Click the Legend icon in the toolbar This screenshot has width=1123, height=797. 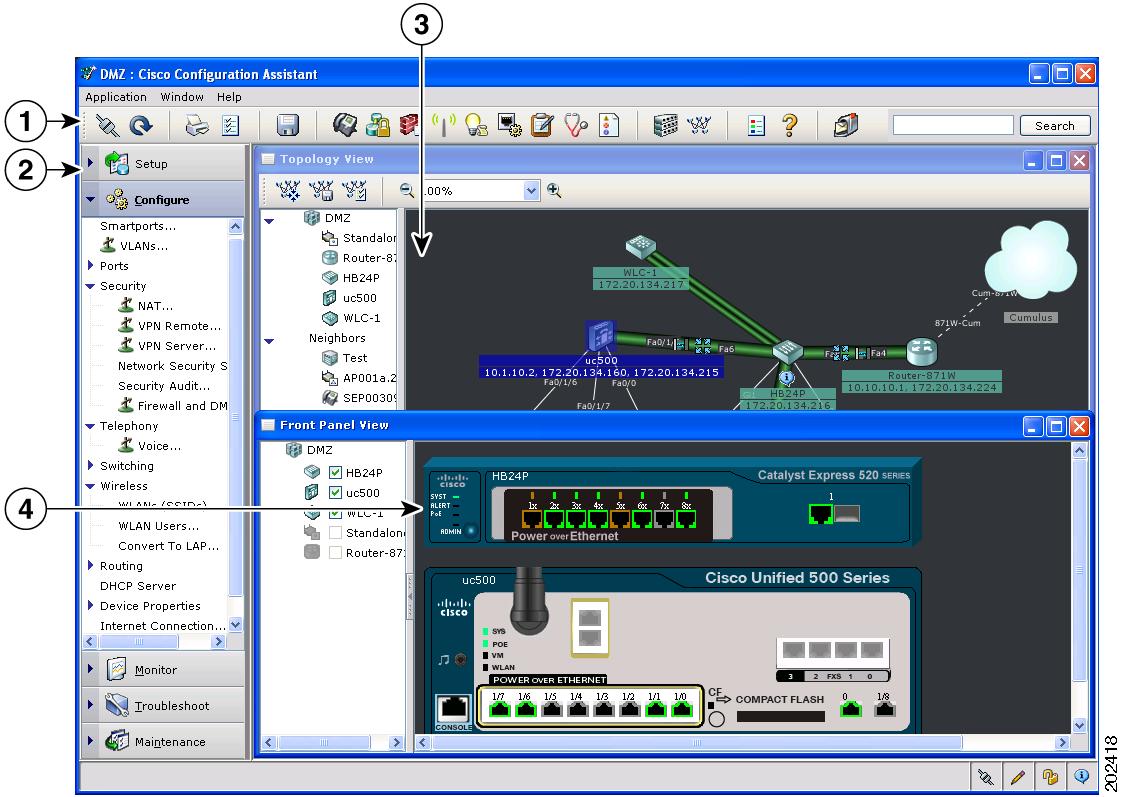point(756,126)
